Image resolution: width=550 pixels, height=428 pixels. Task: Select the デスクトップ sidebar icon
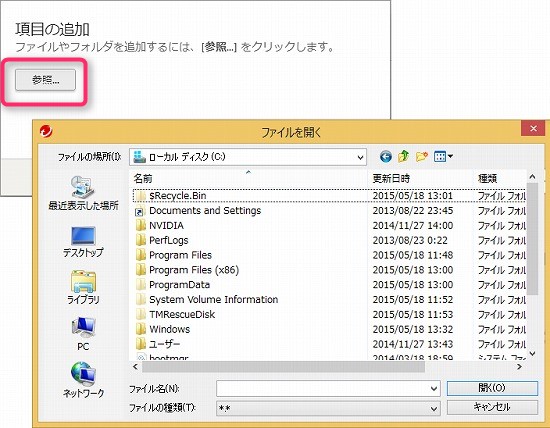[x=83, y=242]
